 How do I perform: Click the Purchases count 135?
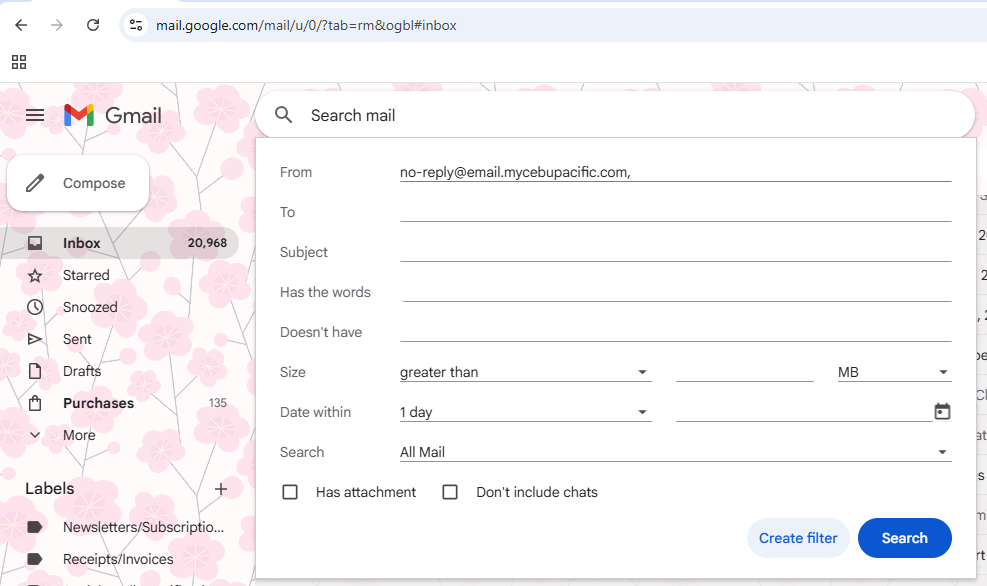[x=218, y=403]
